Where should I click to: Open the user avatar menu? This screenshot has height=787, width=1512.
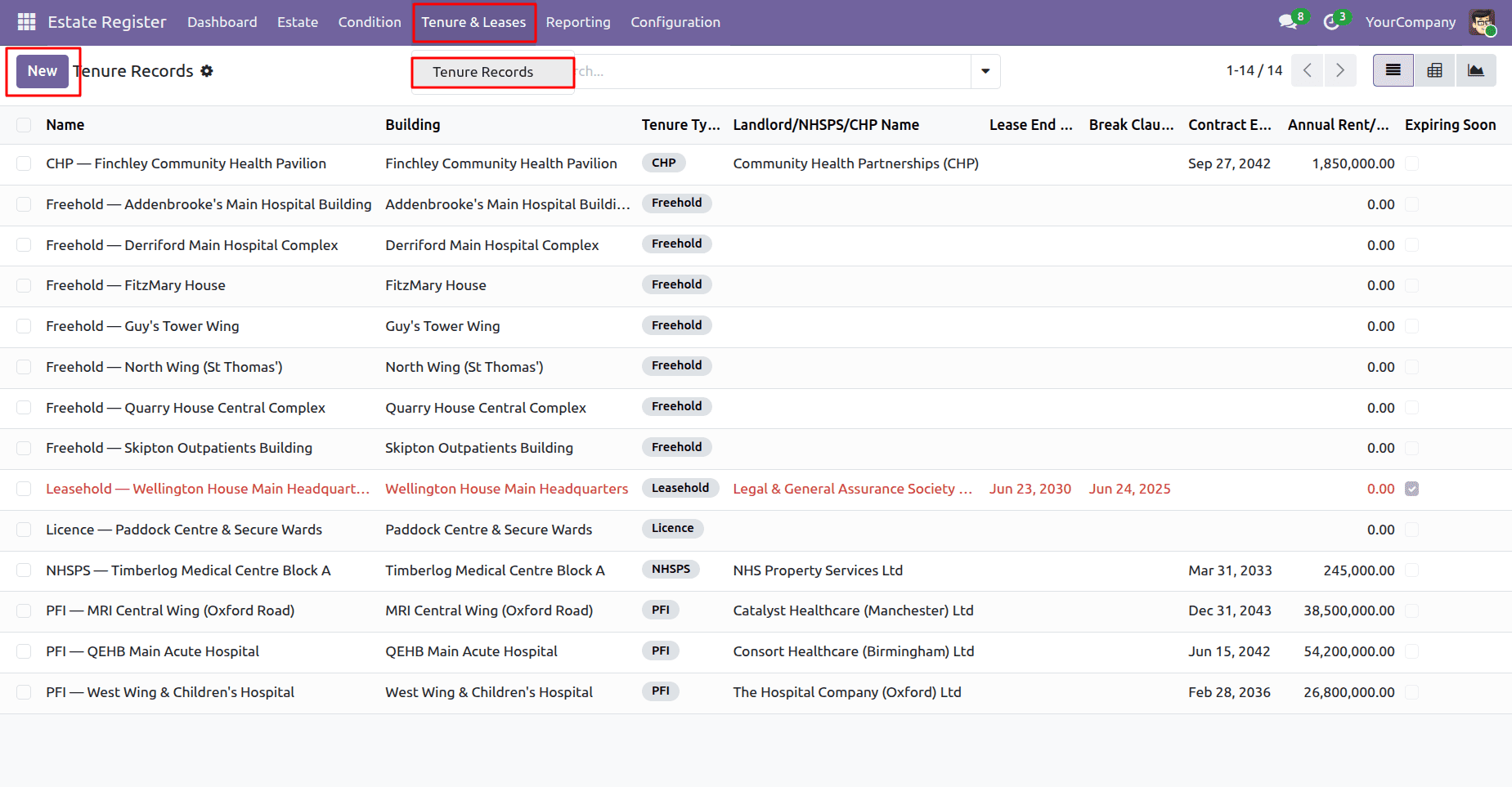point(1483,22)
